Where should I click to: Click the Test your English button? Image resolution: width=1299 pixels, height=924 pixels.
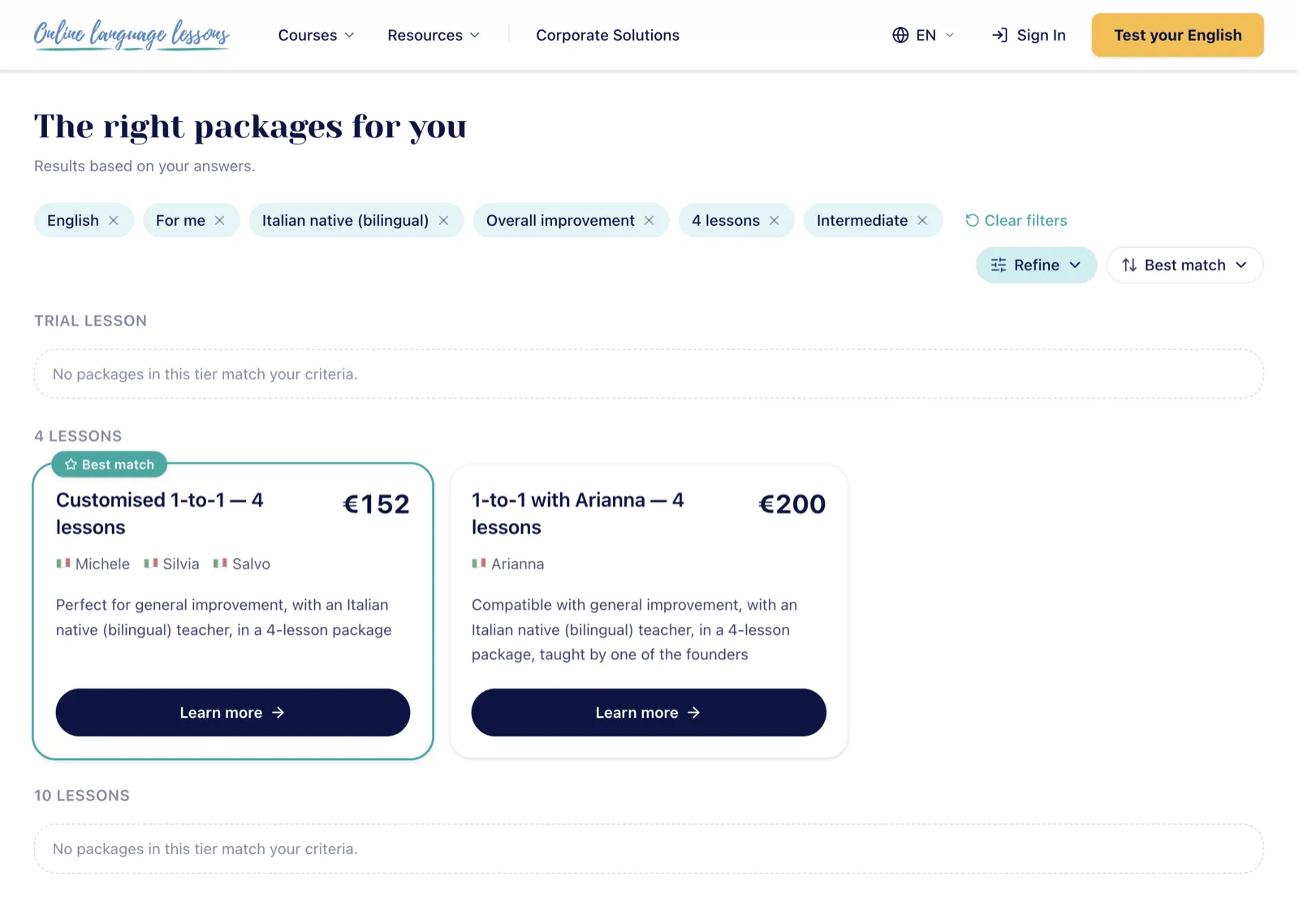point(1177,35)
